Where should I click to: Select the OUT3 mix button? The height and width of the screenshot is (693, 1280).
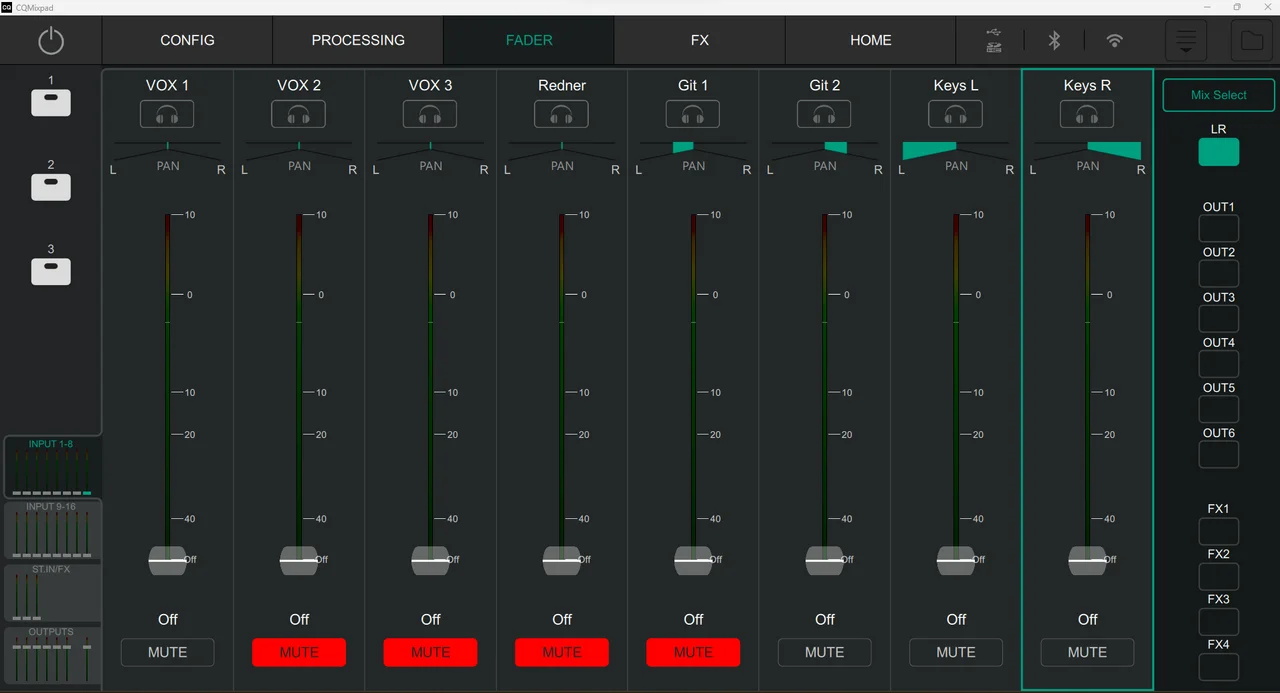pyautogui.click(x=1218, y=318)
